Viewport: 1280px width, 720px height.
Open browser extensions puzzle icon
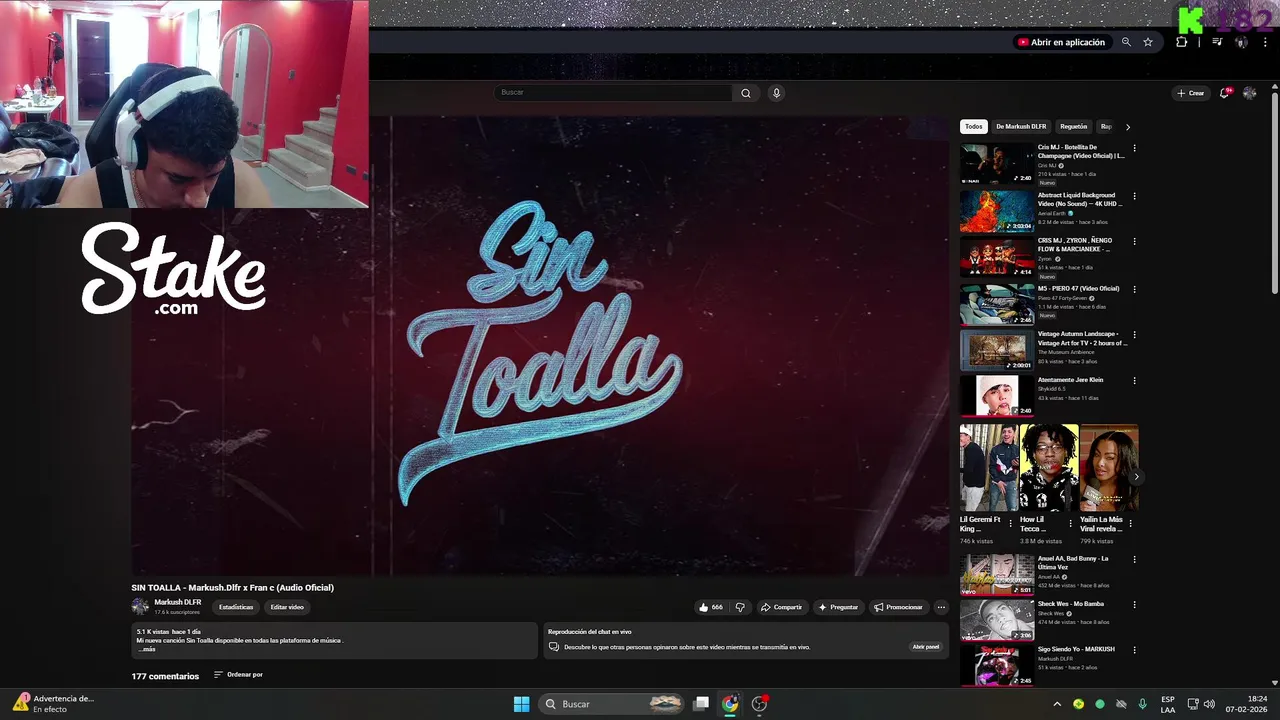1182,42
